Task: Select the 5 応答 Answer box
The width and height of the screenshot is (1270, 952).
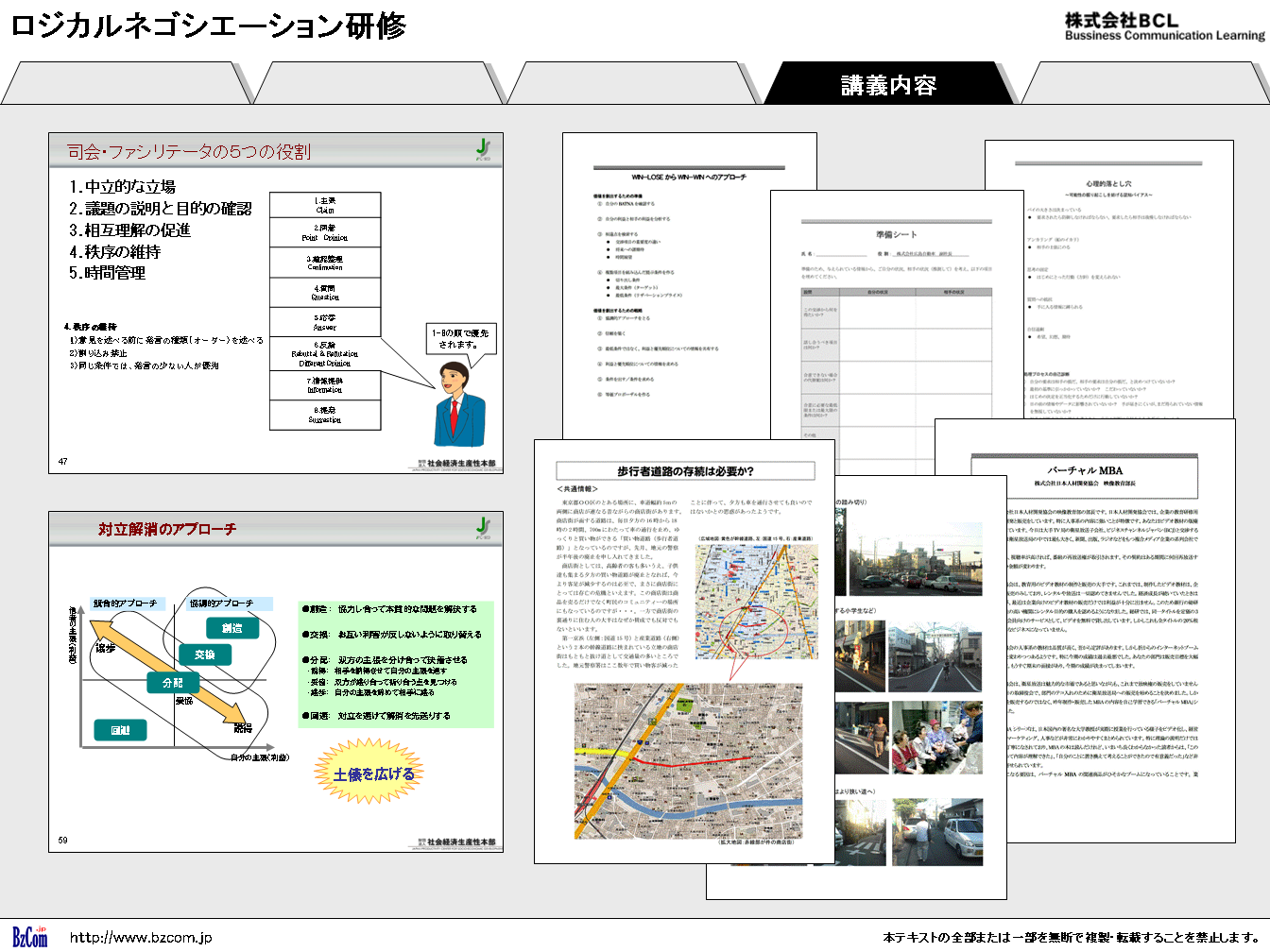Action: pyautogui.click(x=325, y=321)
